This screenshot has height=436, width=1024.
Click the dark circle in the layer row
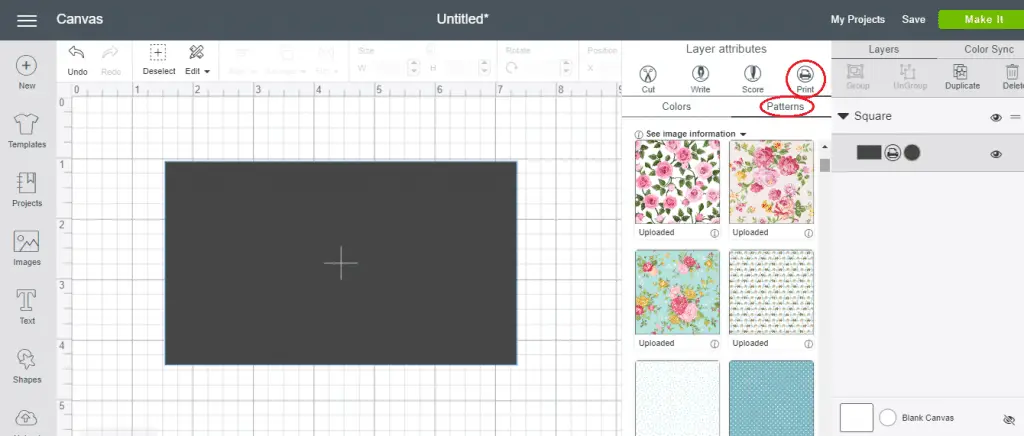click(x=912, y=153)
